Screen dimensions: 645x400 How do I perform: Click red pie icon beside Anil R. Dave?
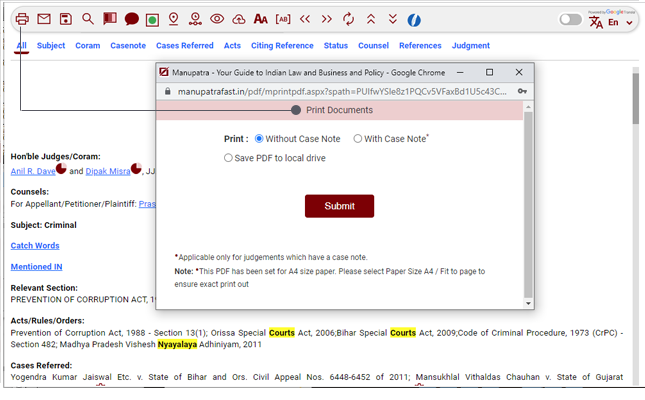click(61, 168)
